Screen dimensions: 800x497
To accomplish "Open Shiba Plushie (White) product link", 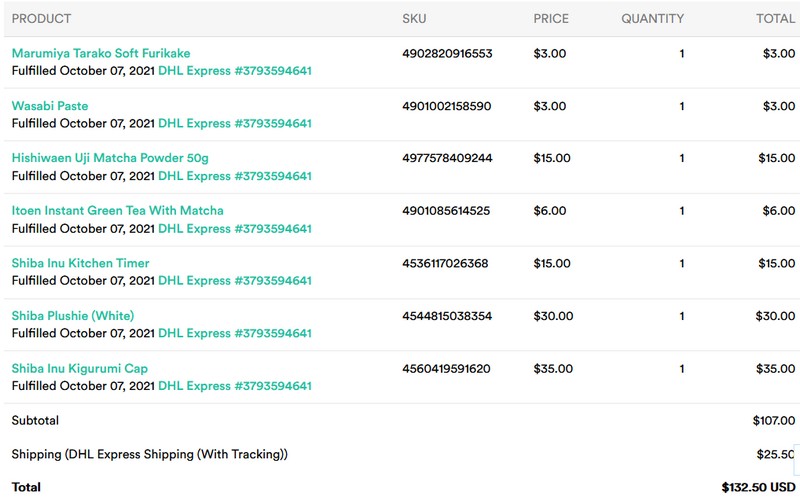I will point(73,316).
